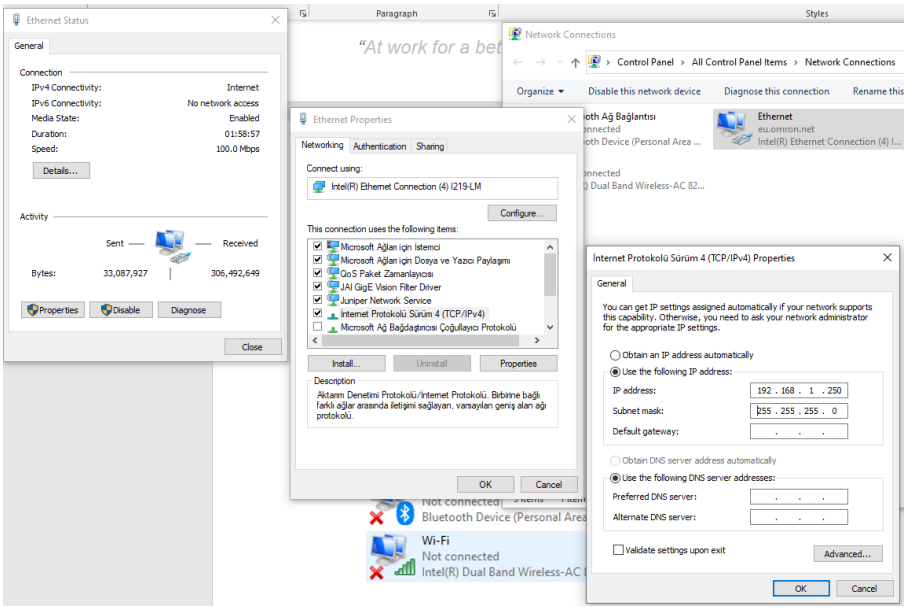The image size is (915, 615).
Task: Select Obtain an IP address automatically
Action: (x=615, y=355)
